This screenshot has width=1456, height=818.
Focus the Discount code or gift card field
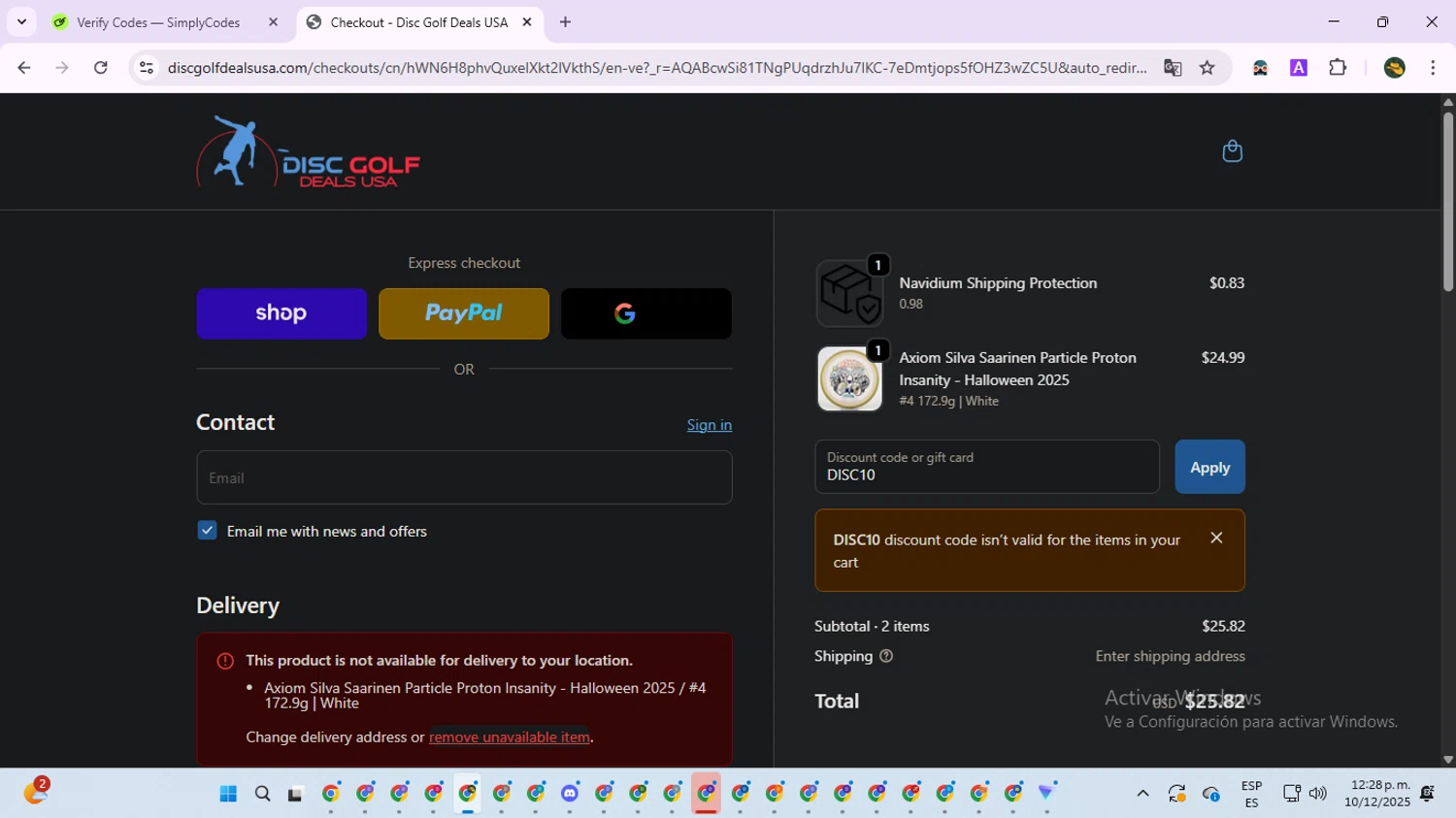point(987,467)
